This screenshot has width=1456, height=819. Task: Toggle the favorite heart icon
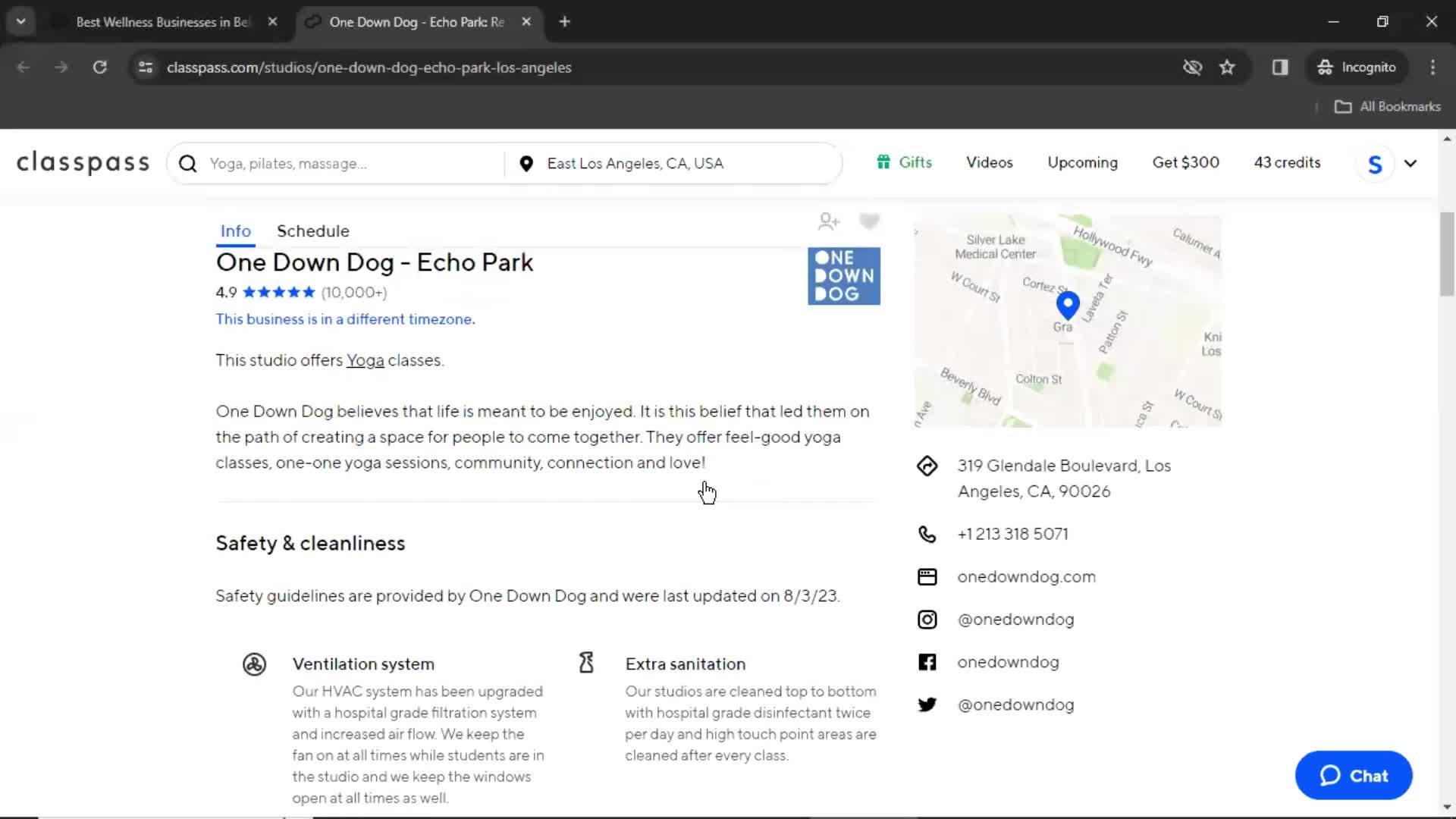coord(868,219)
